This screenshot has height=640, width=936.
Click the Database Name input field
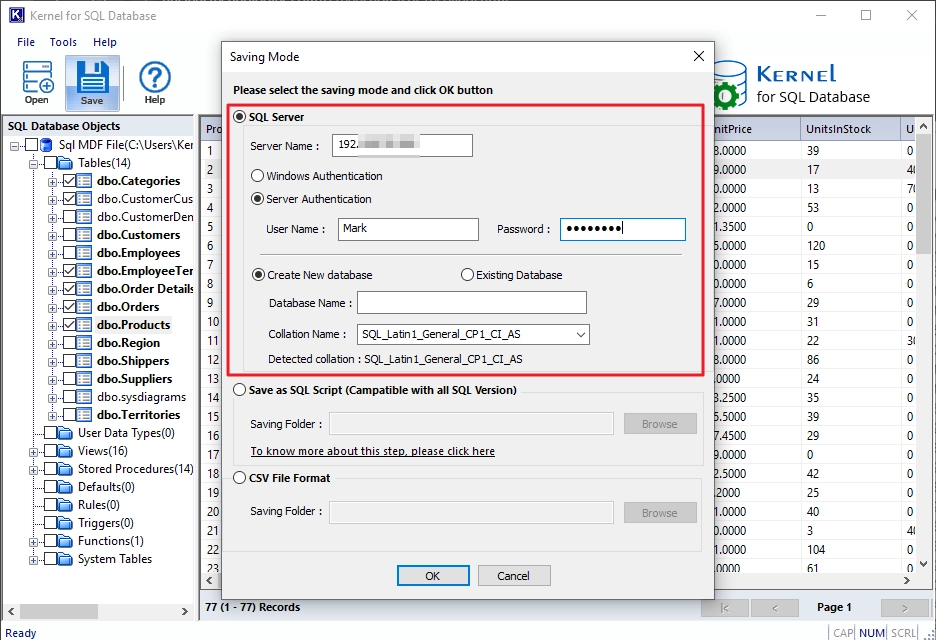click(x=472, y=303)
